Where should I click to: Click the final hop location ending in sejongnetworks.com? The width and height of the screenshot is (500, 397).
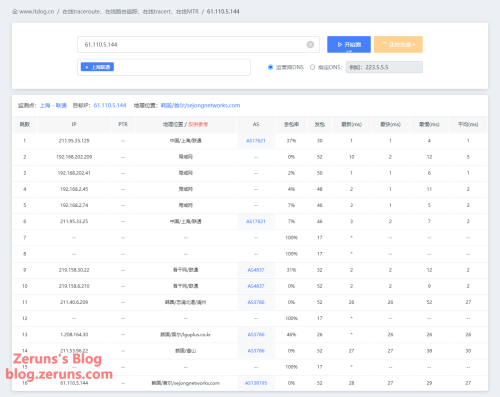click(185, 383)
